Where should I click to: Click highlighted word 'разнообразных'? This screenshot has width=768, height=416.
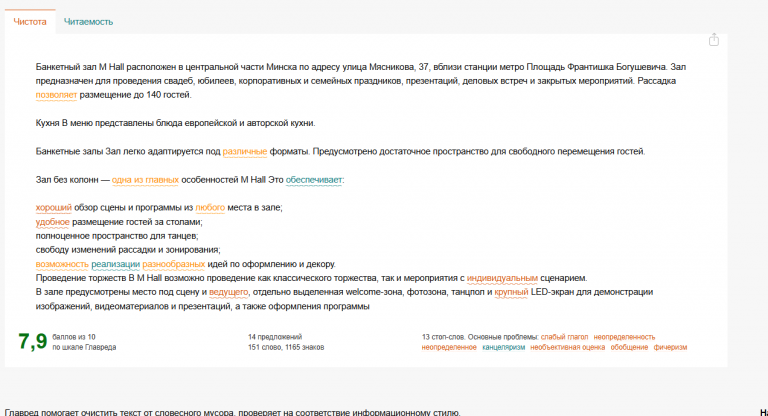[174, 264]
